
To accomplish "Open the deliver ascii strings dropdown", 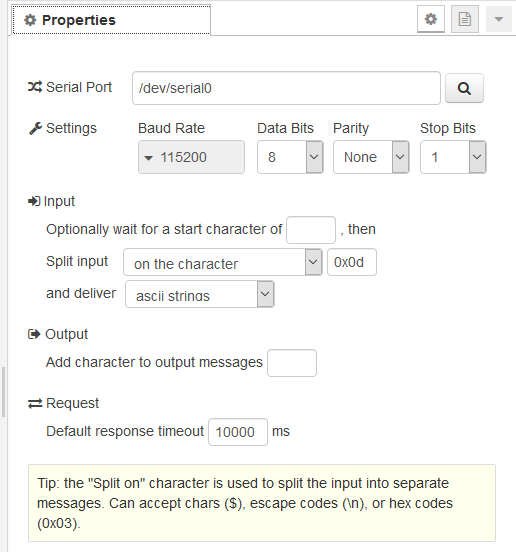I will coord(200,294).
